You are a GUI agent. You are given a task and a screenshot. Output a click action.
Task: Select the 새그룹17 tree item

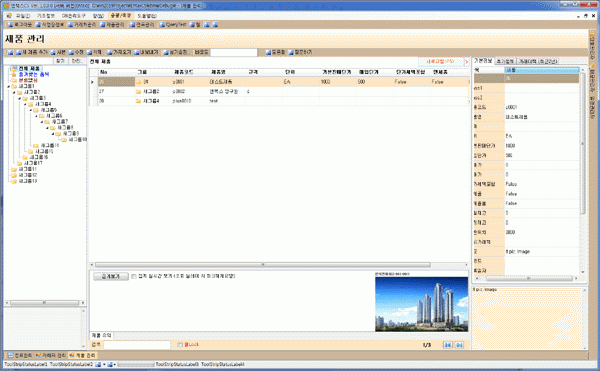[33, 163]
